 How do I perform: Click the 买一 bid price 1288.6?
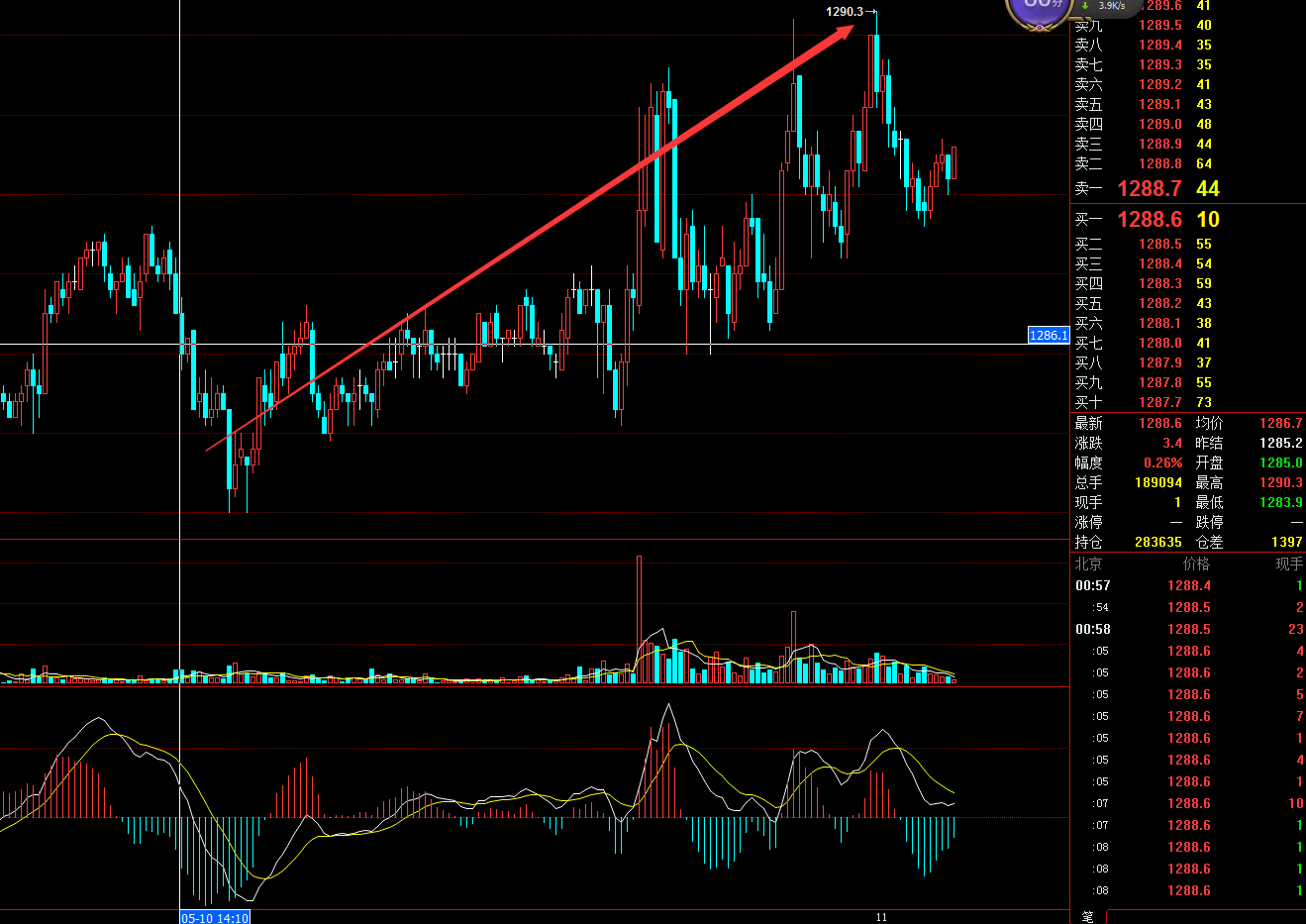pyautogui.click(x=1150, y=219)
